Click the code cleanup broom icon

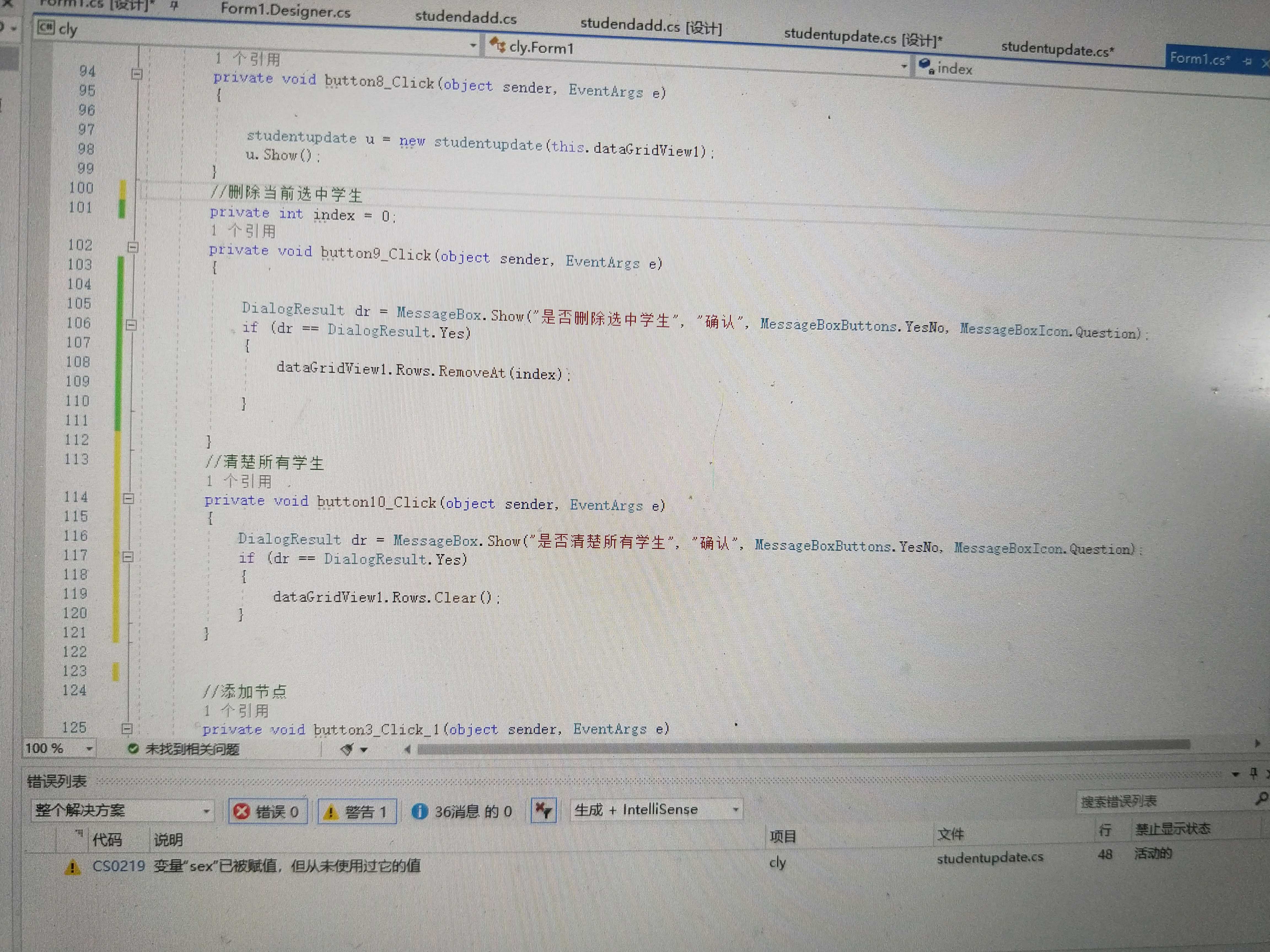tap(346, 749)
